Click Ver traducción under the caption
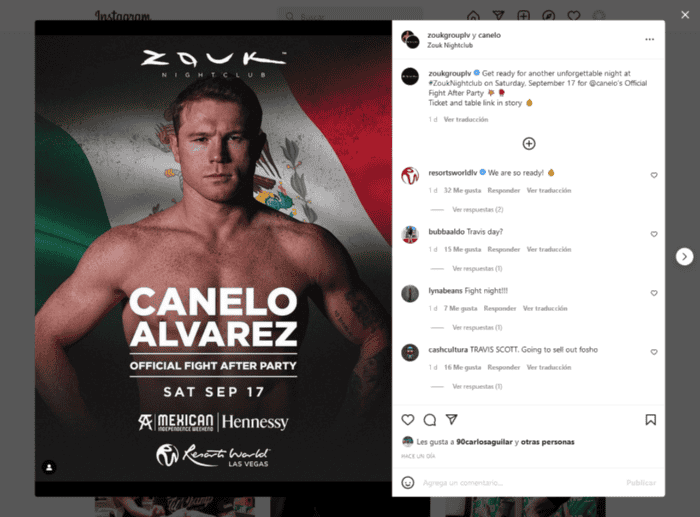This screenshot has height=517, width=700. pyautogui.click(x=466, y=119)
